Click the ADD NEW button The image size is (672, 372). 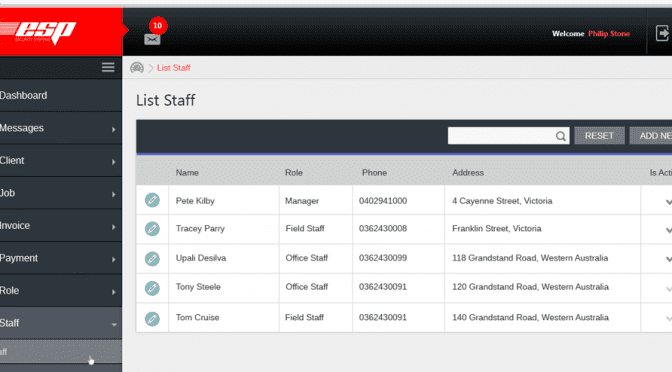pos(651,136)
